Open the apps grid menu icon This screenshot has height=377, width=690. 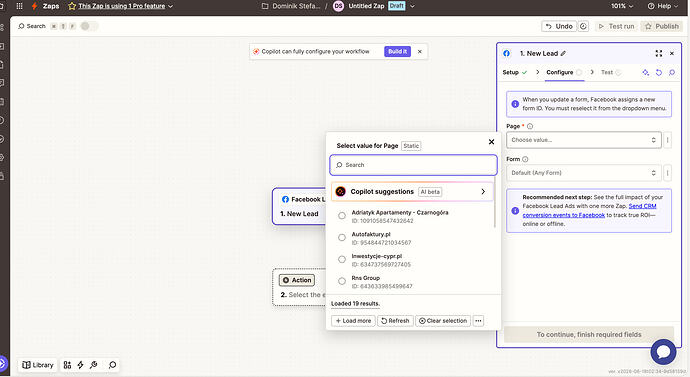click(x=19, y=6)
